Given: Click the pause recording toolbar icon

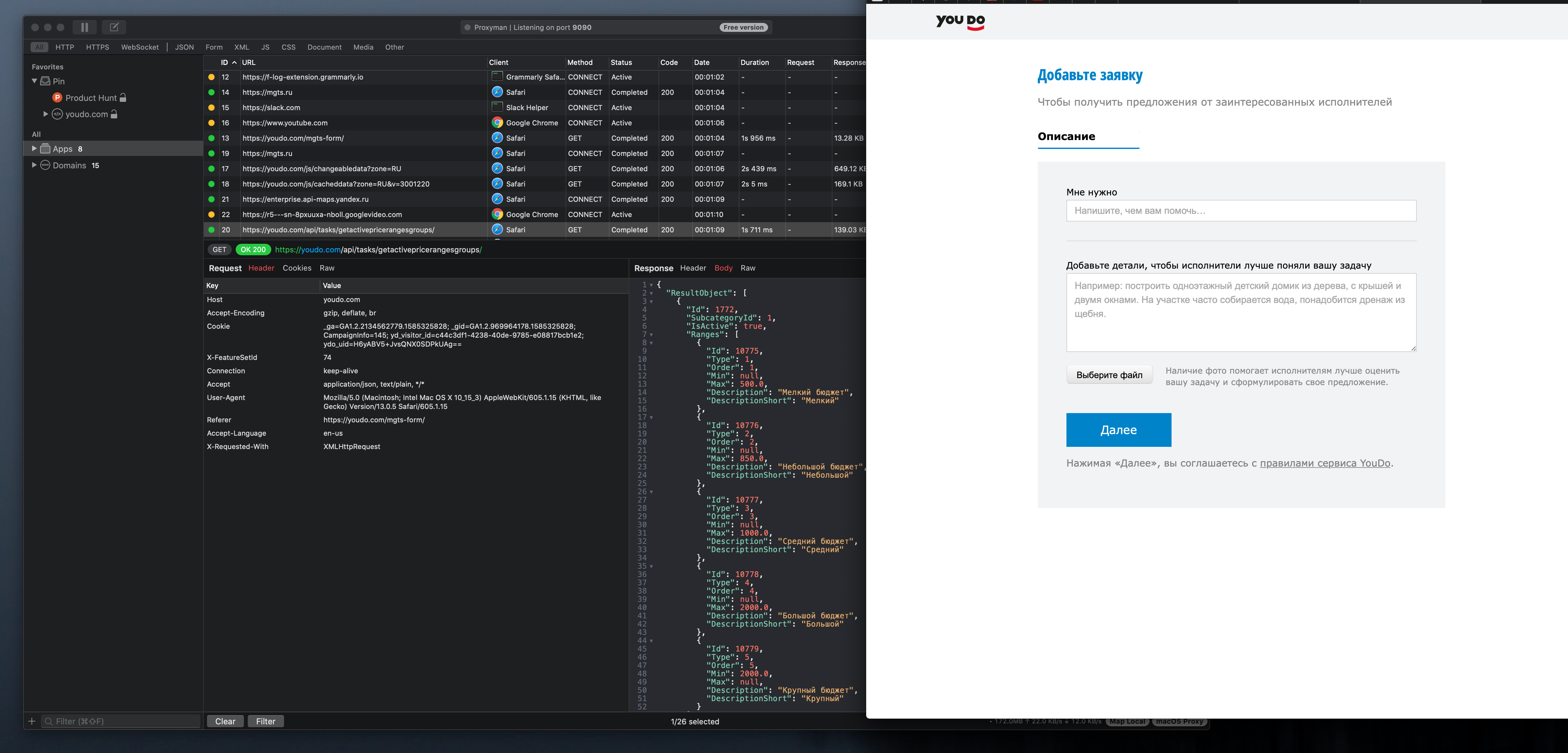Looking at the screenshot, I should coord(85,27).
